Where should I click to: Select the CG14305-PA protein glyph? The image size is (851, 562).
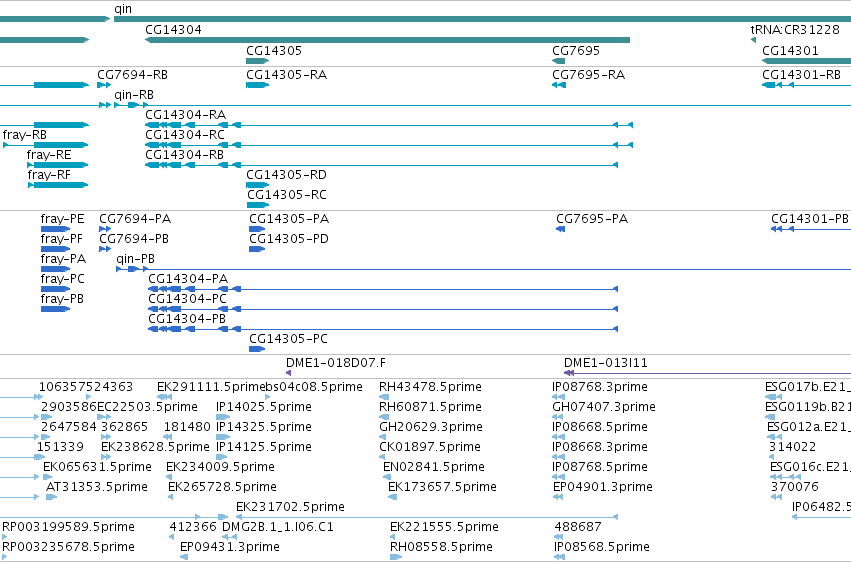tap(257, 229)
